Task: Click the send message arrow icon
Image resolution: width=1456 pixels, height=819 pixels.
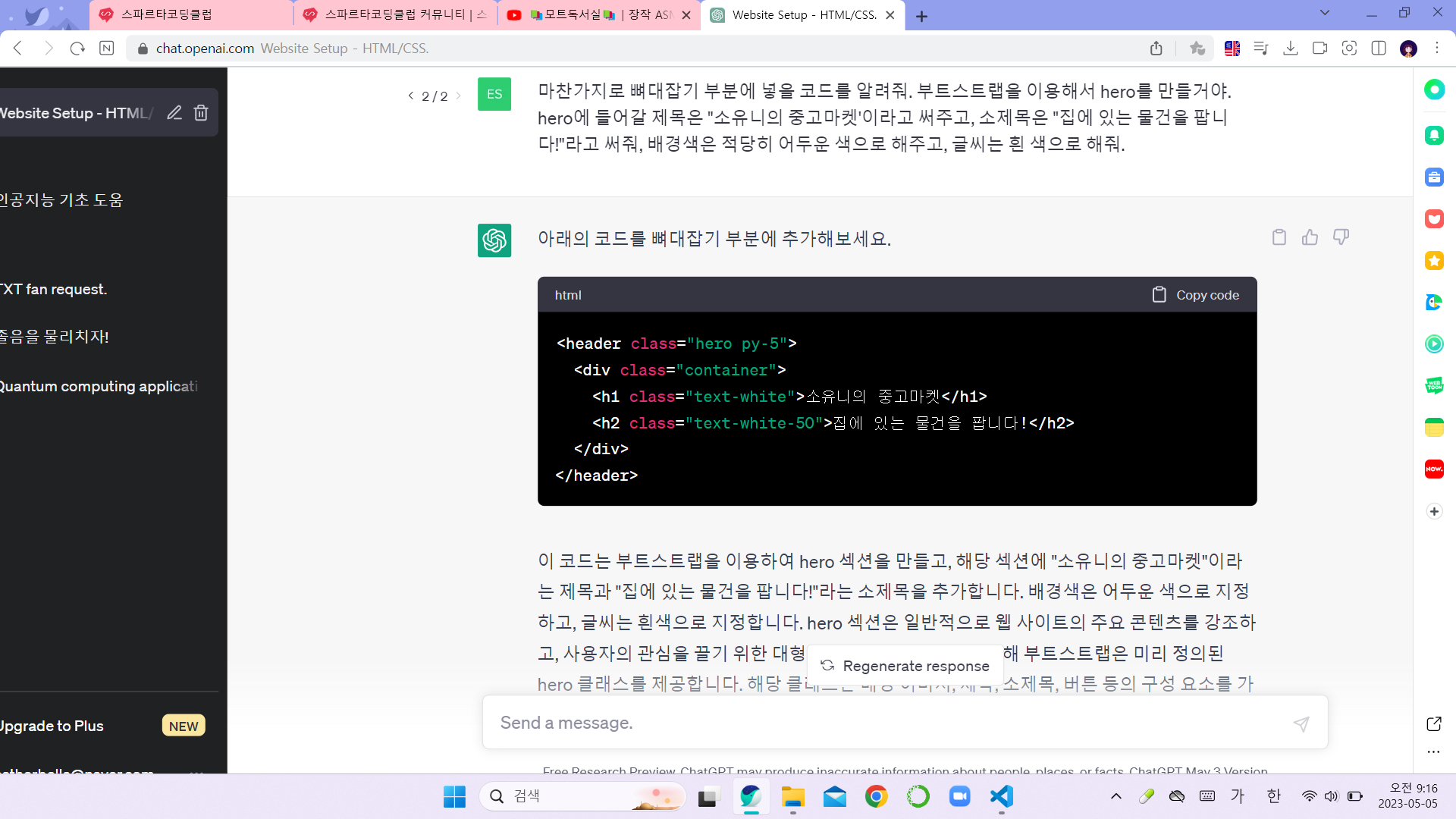Action: [1301, 723]
